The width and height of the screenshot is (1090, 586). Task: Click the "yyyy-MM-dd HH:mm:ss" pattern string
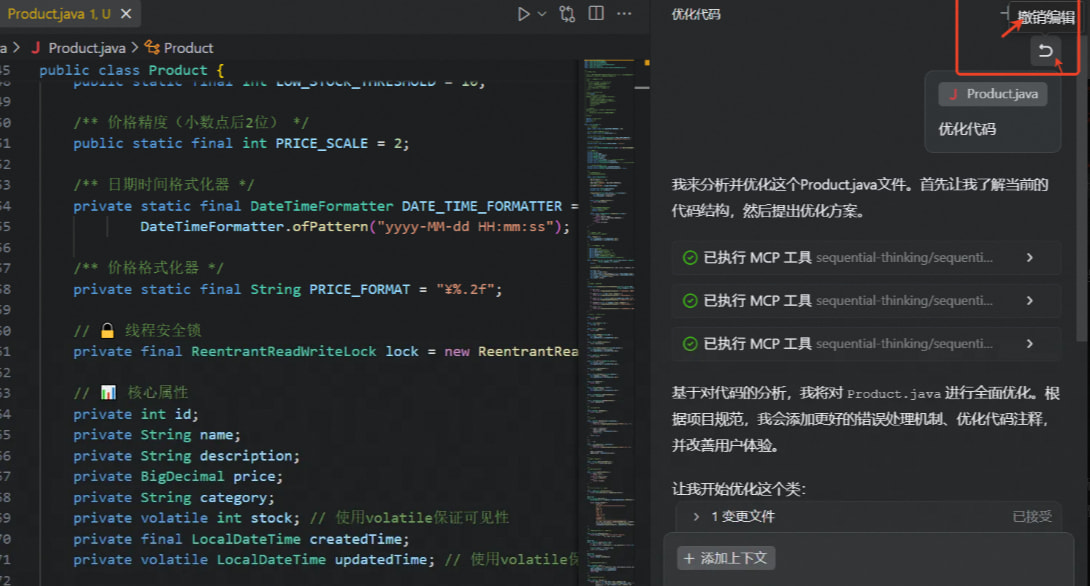point(464,227)
